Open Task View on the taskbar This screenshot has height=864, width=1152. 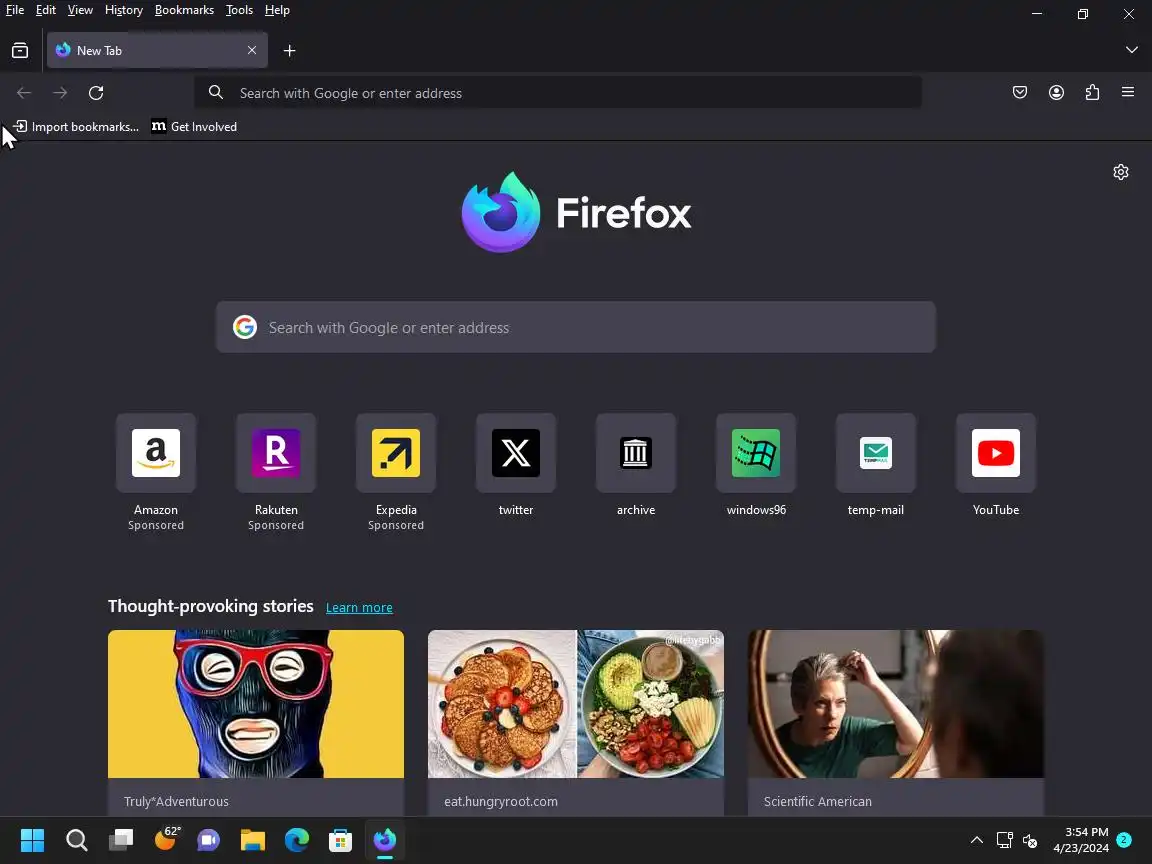coord(120,840)
